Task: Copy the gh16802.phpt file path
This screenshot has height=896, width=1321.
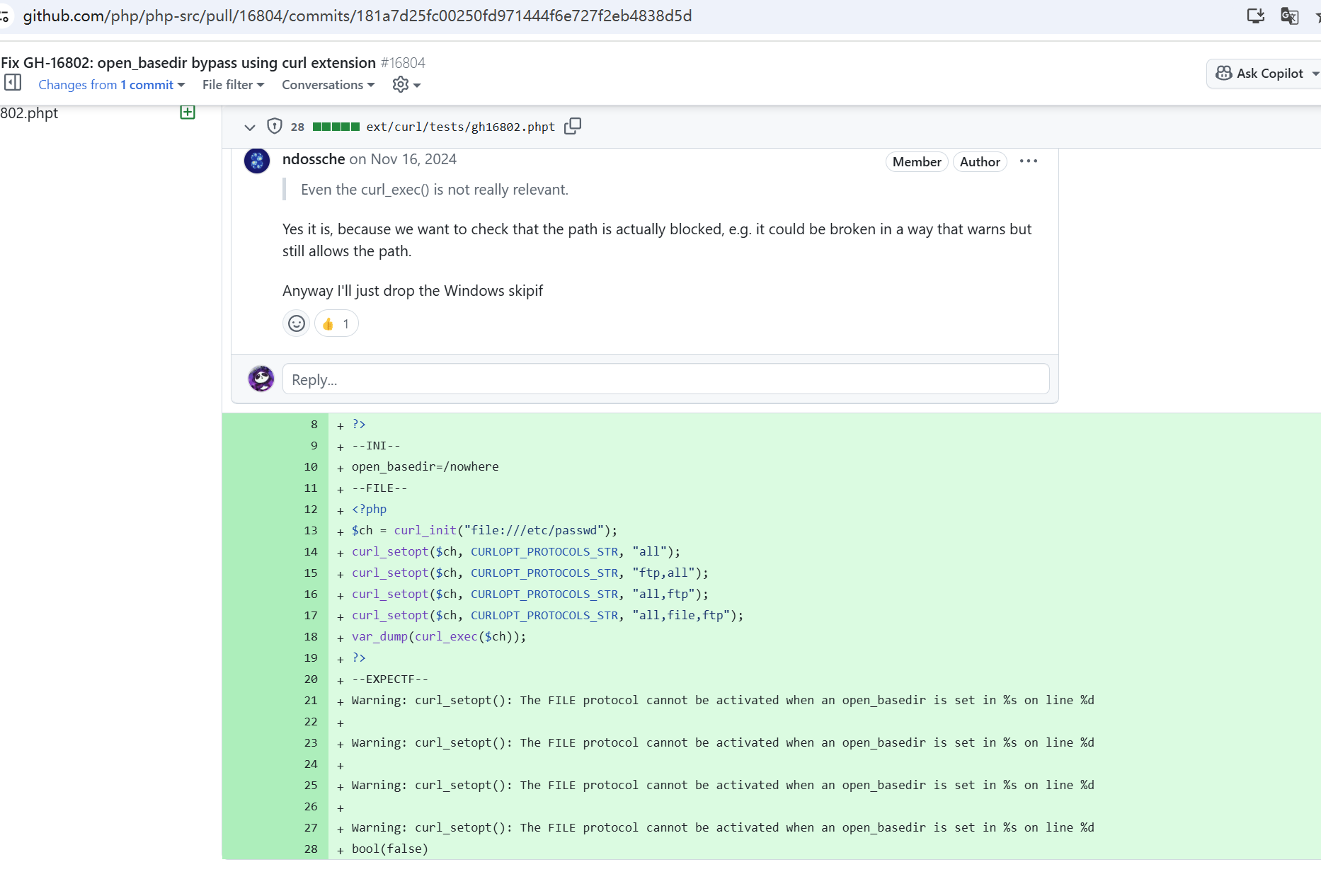Action: point(573,126)
